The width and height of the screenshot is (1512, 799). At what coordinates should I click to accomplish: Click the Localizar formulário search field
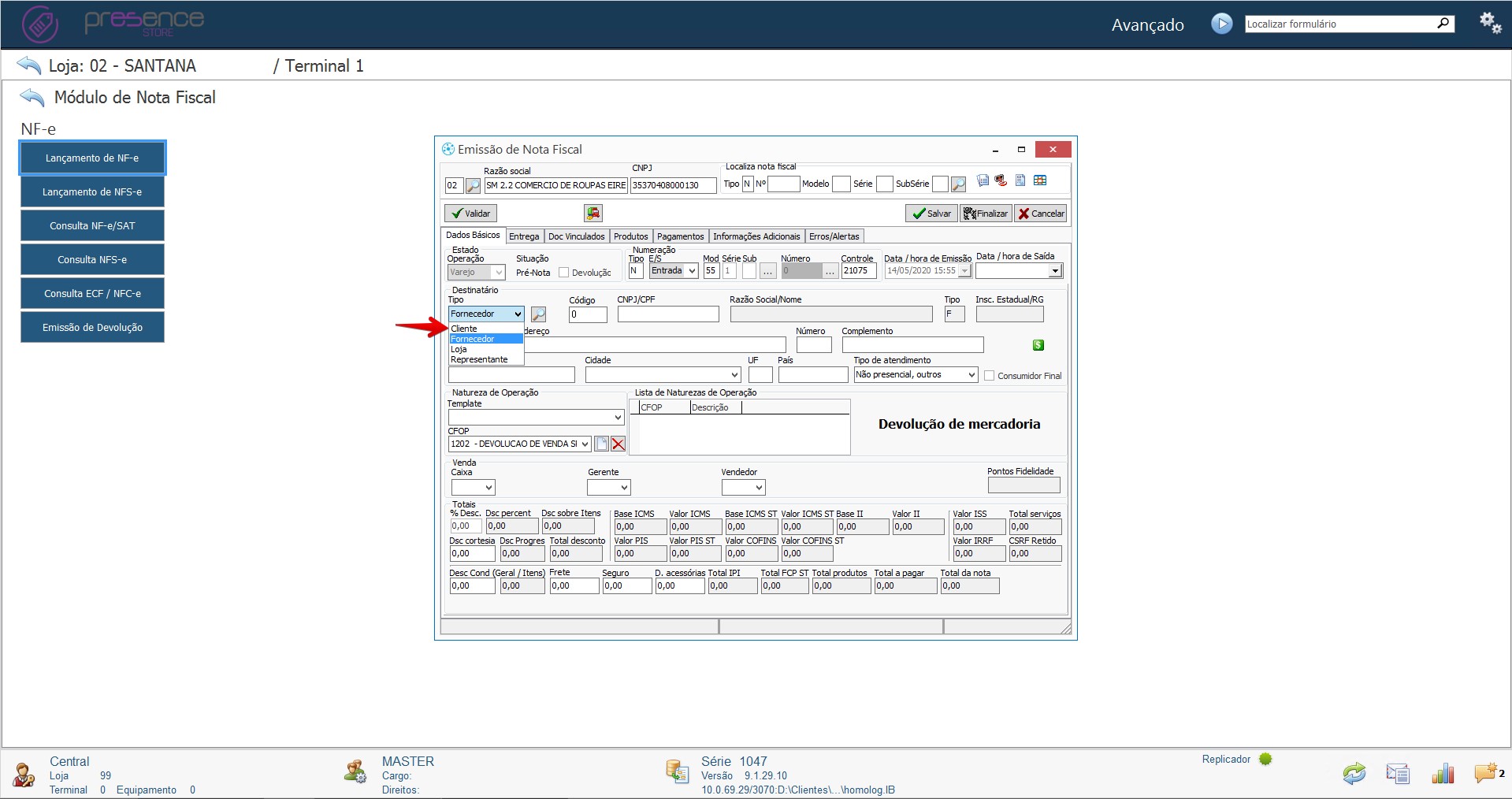[x=1339, y=24]
